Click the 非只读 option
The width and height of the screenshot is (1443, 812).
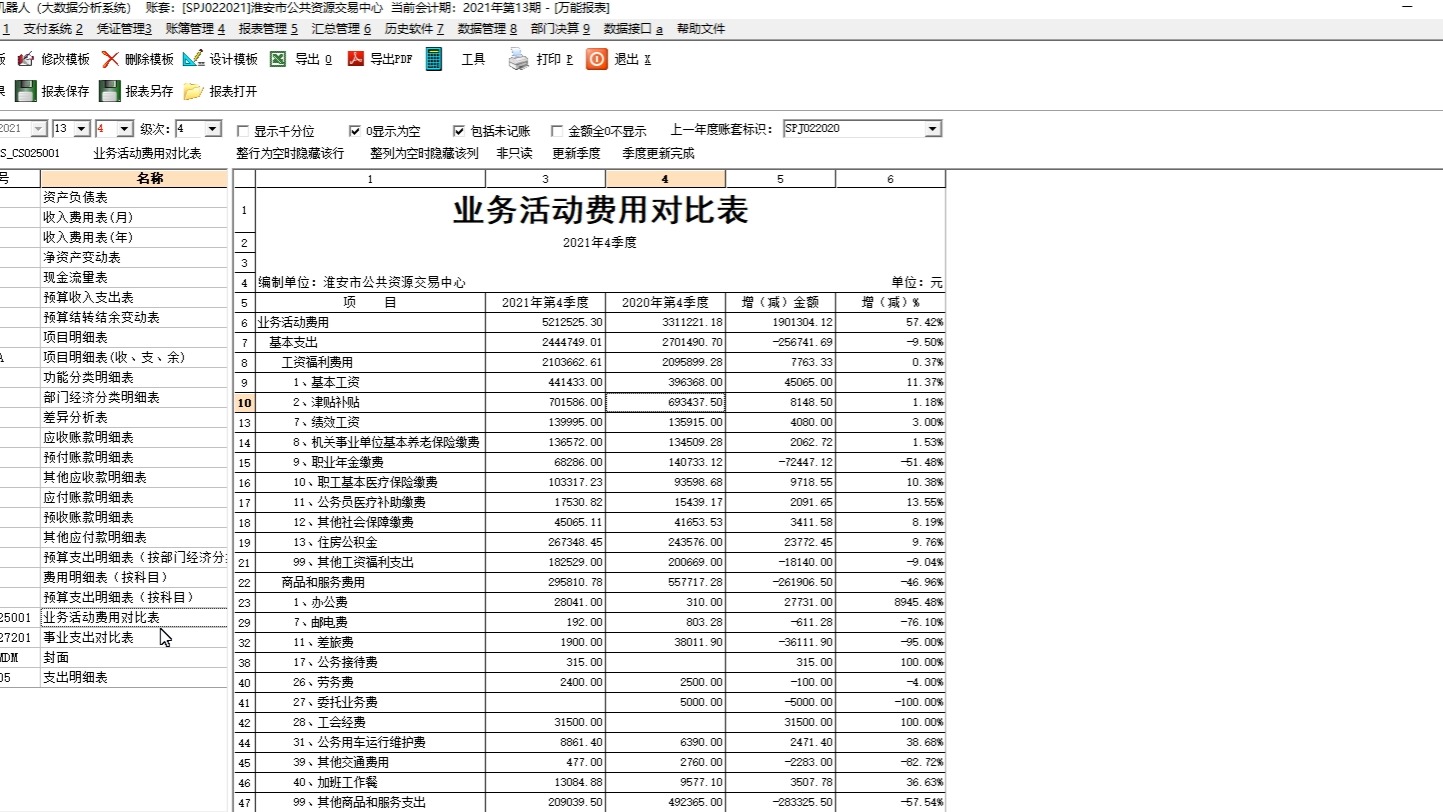pyautogui.click(x=514, y=154)
